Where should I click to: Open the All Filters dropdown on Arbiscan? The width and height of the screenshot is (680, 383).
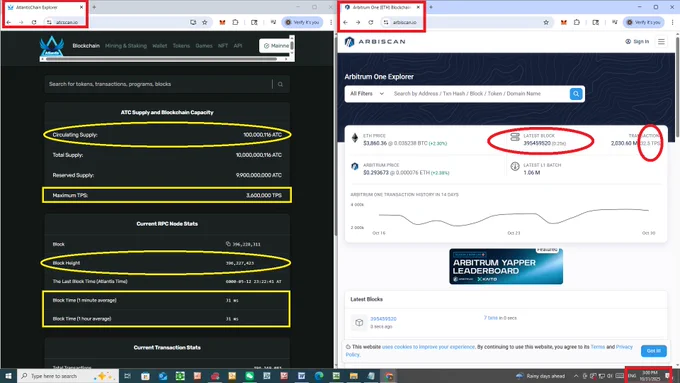[x=367, y=94]
